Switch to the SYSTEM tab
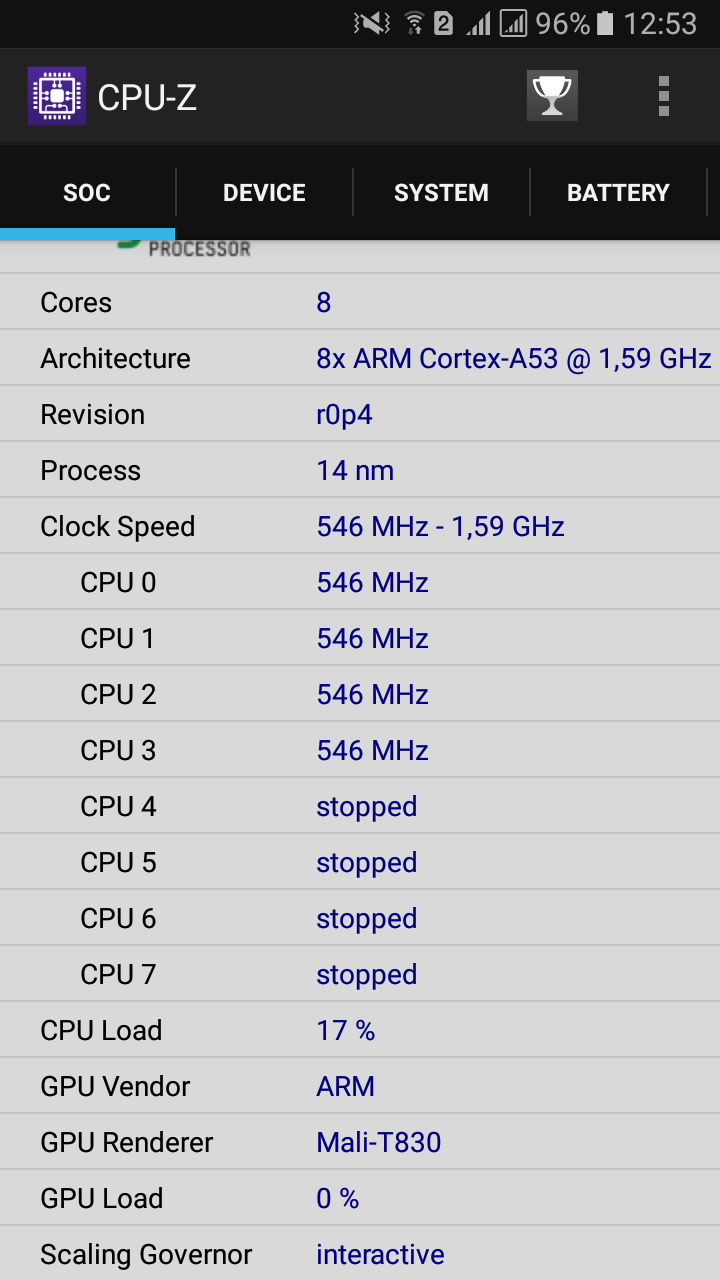 pyautogui.click(x=441, y=193)
